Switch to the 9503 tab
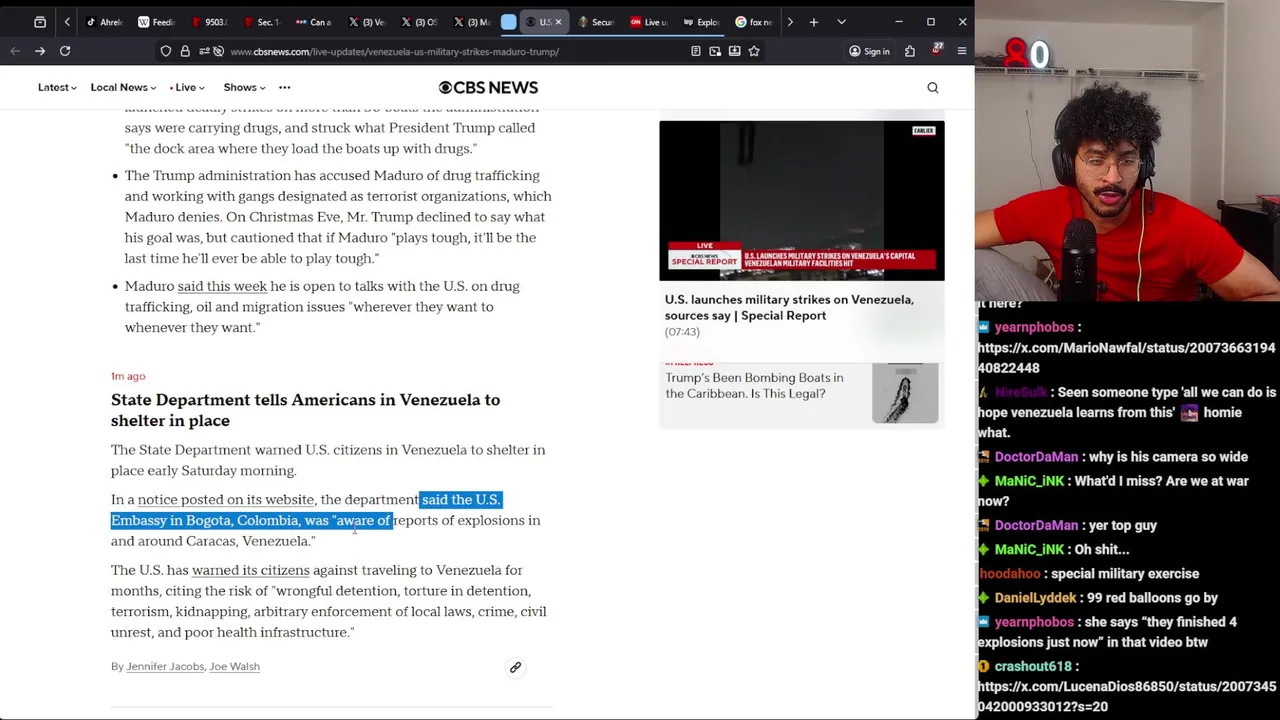 209,22
